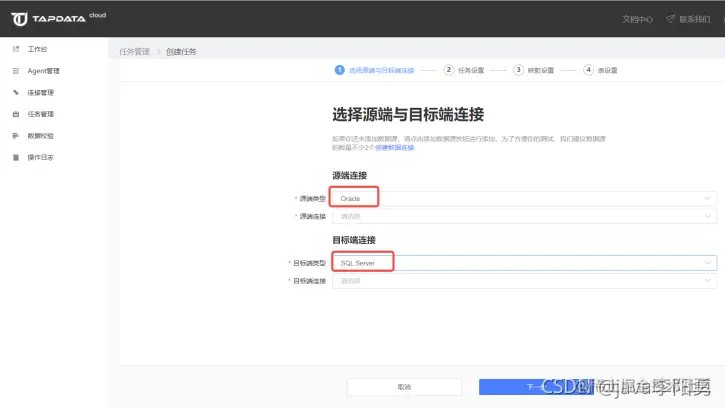Viewport: 725px width, 408px height.
Task: Select the first step label in blue
Action: coord(381,70)
